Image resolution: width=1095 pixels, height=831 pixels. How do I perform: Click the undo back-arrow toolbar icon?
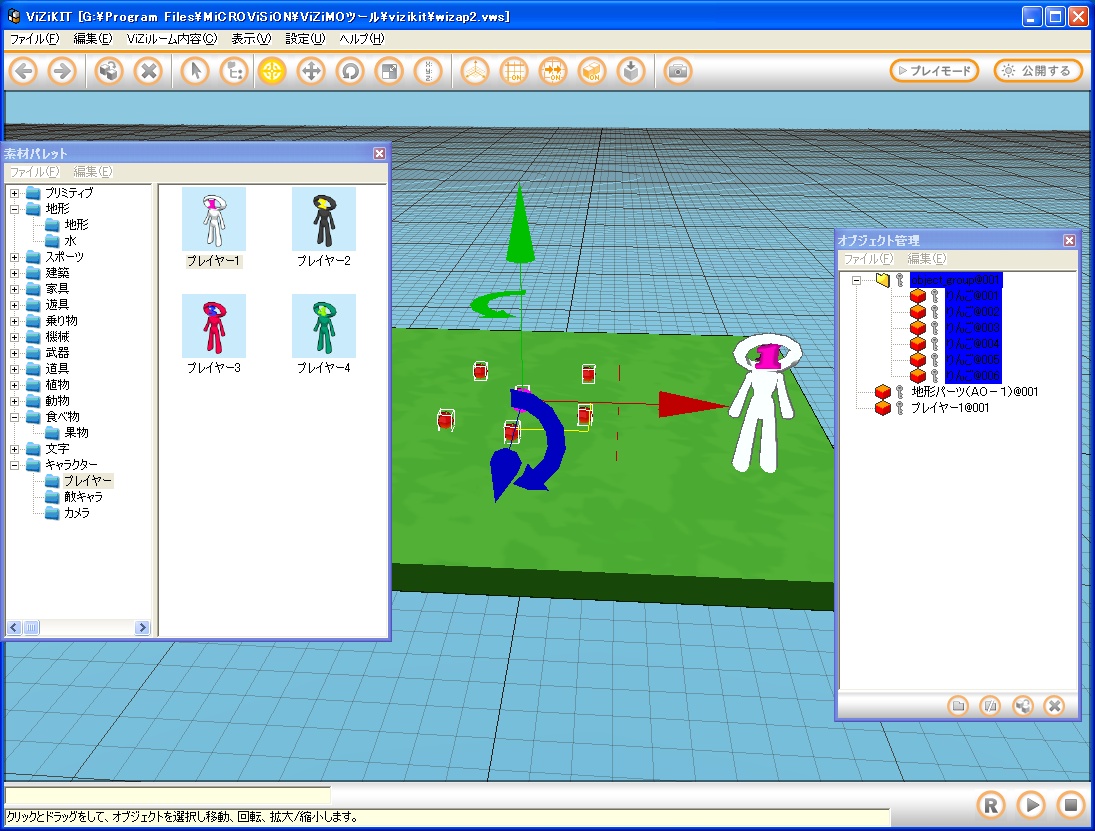click(24, 71)
